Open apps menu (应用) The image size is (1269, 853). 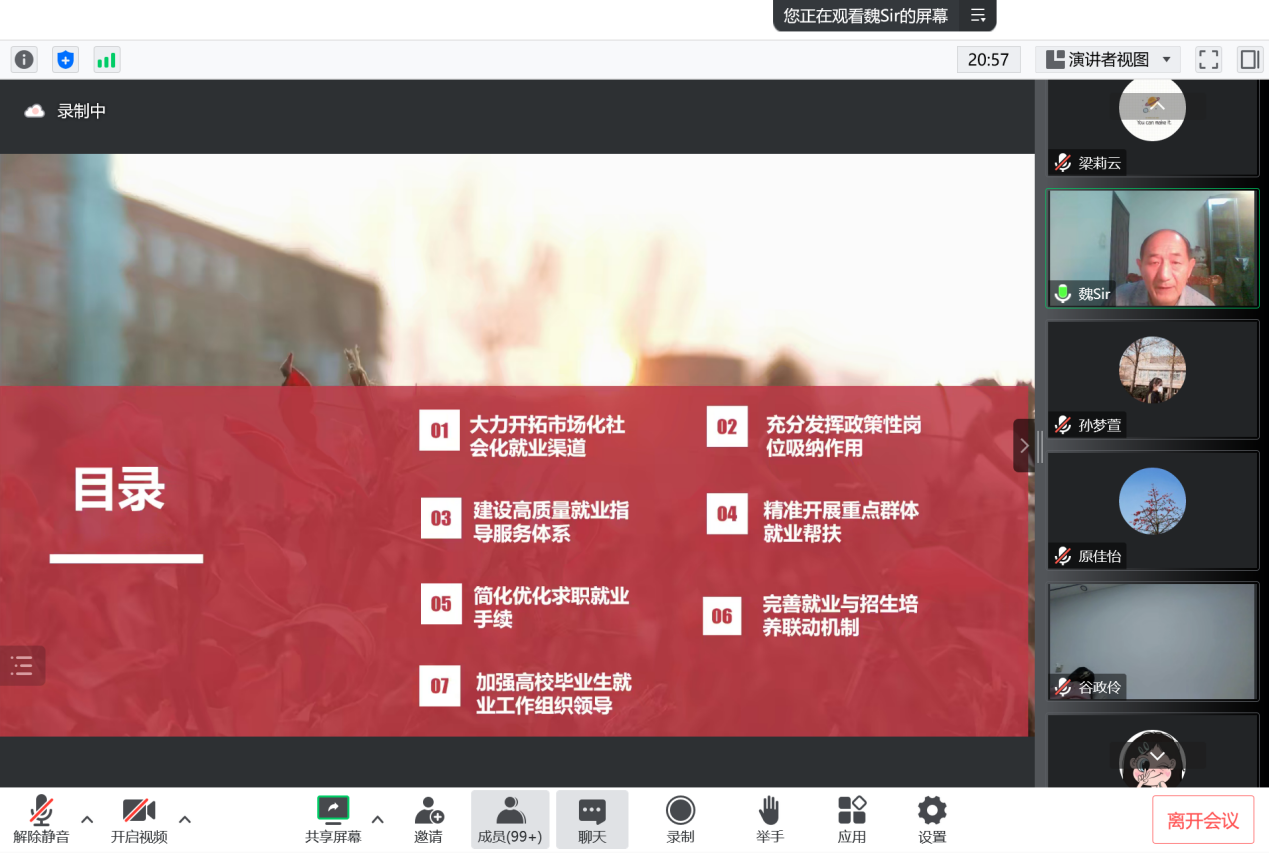click(852, 820)
